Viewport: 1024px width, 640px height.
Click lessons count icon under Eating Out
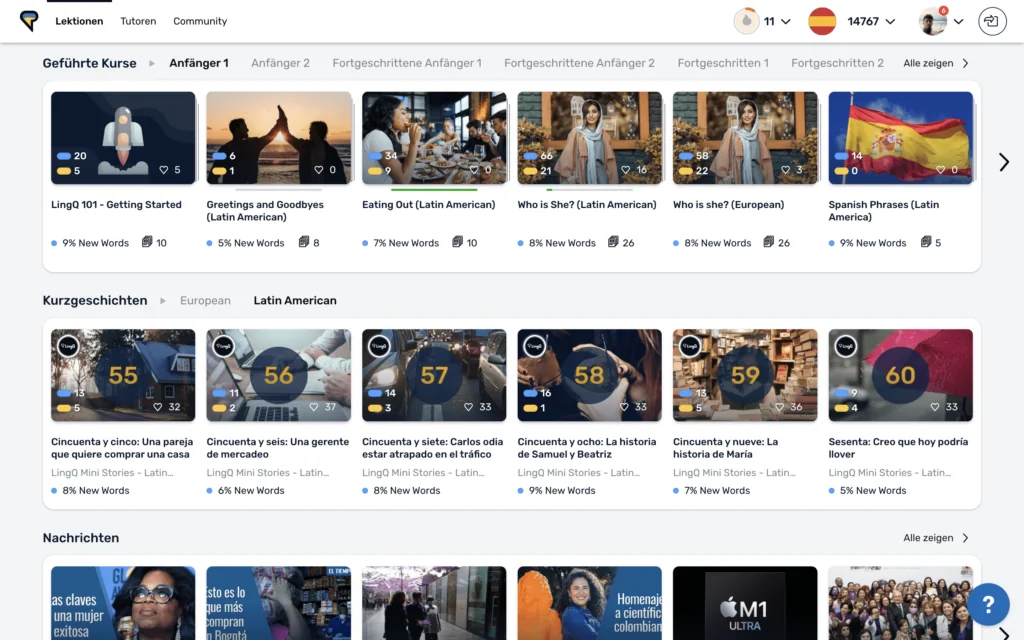coord(458,242)
